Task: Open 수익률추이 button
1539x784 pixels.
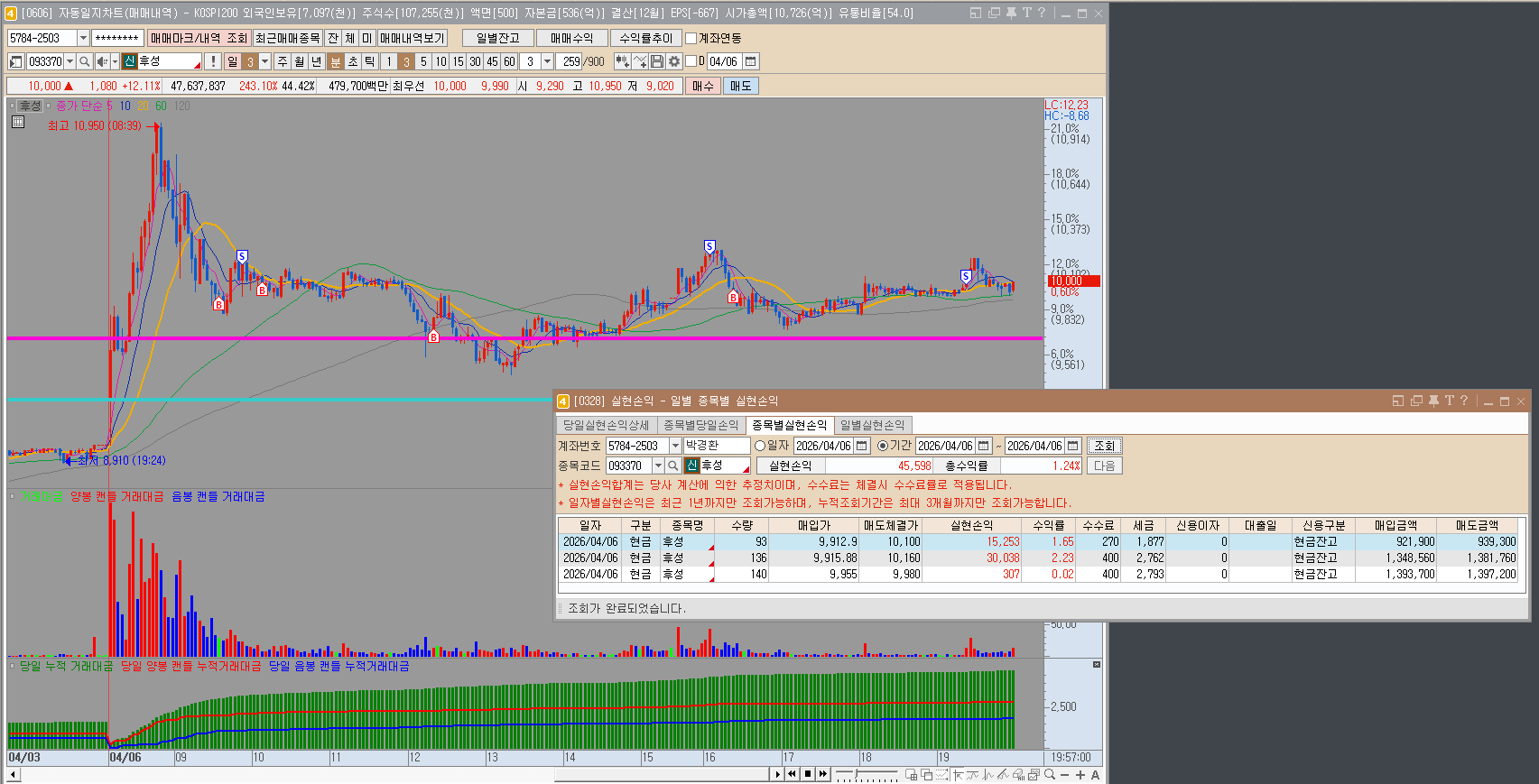Action: click(646, 38)
